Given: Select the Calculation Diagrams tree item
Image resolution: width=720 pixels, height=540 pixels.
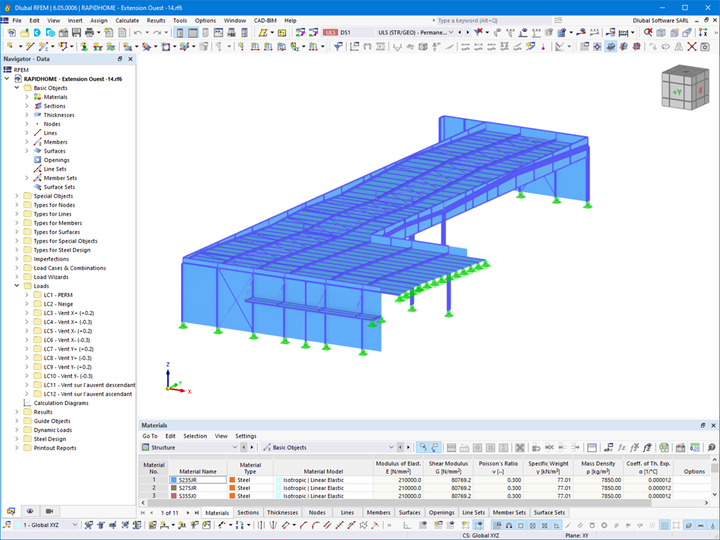Looking at the screenshot, I should tap(61, 403).
